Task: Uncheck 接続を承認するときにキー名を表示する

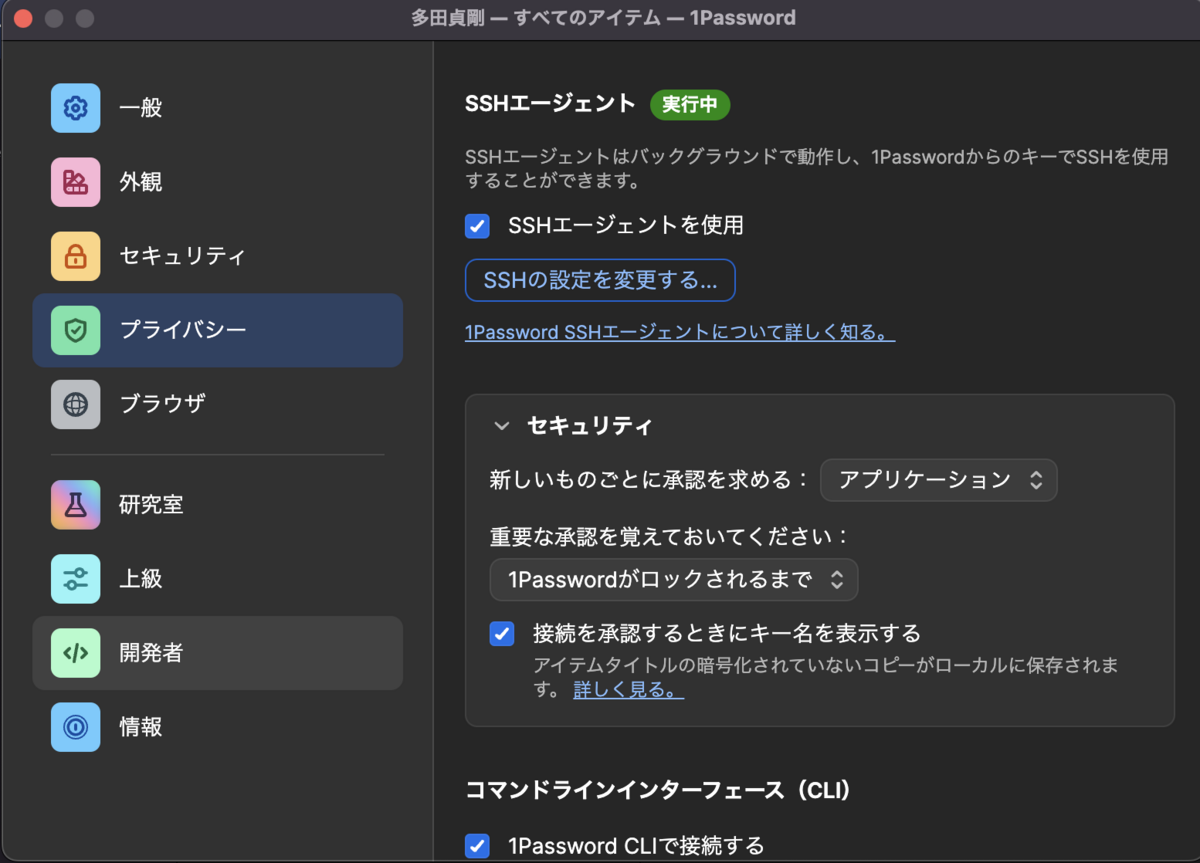Action: click(501, 634)
